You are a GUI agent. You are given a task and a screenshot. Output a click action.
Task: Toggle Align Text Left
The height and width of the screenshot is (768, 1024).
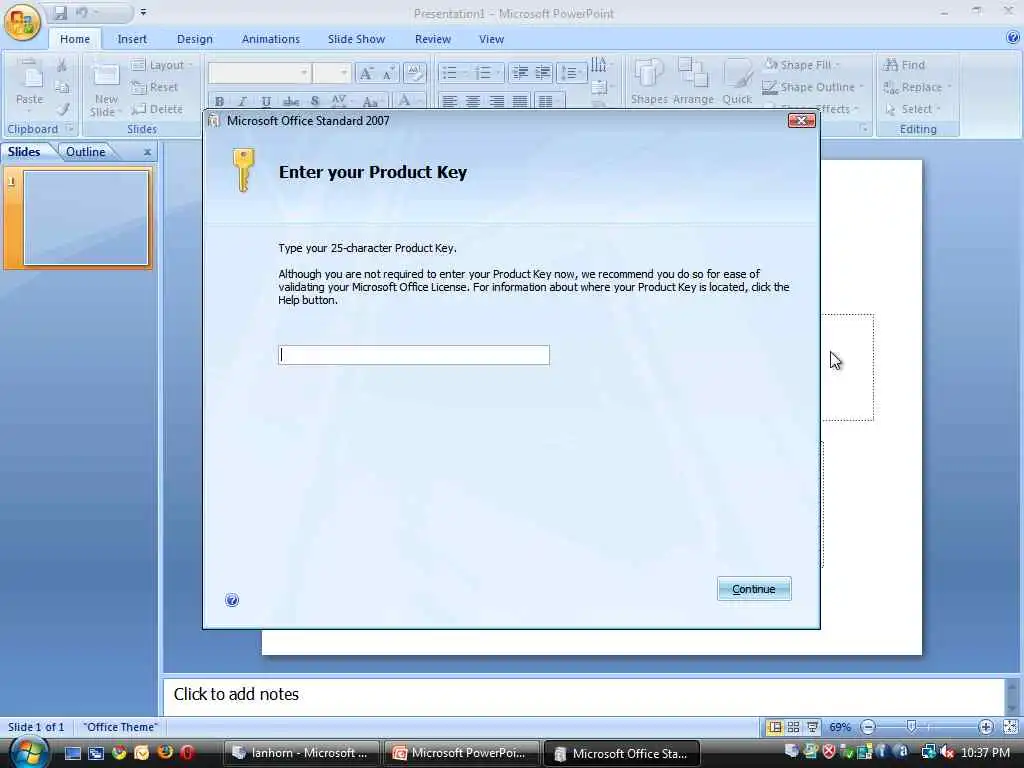click(x=449, y=101)
